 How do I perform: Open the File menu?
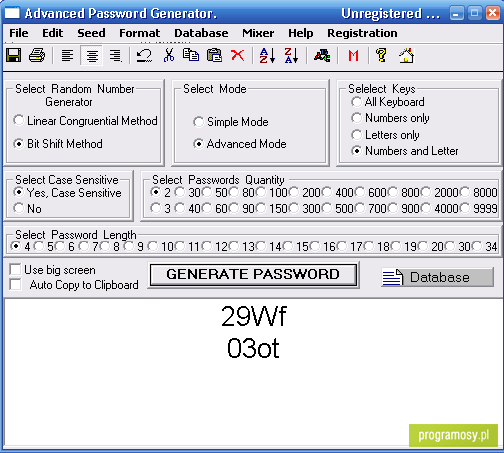tap(19, 33)
